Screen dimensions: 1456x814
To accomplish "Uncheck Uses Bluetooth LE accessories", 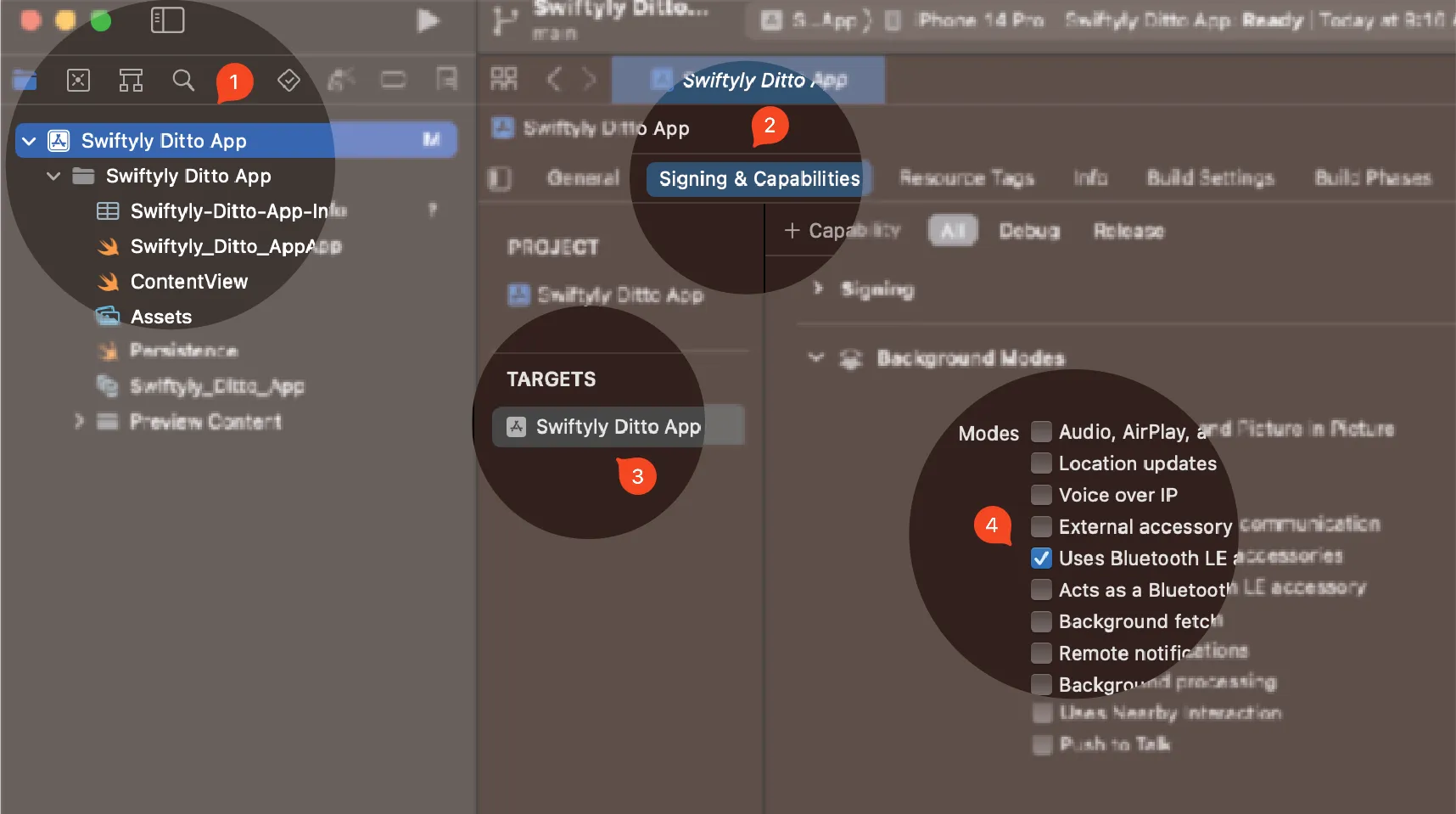I will [x=1041, y=559].
